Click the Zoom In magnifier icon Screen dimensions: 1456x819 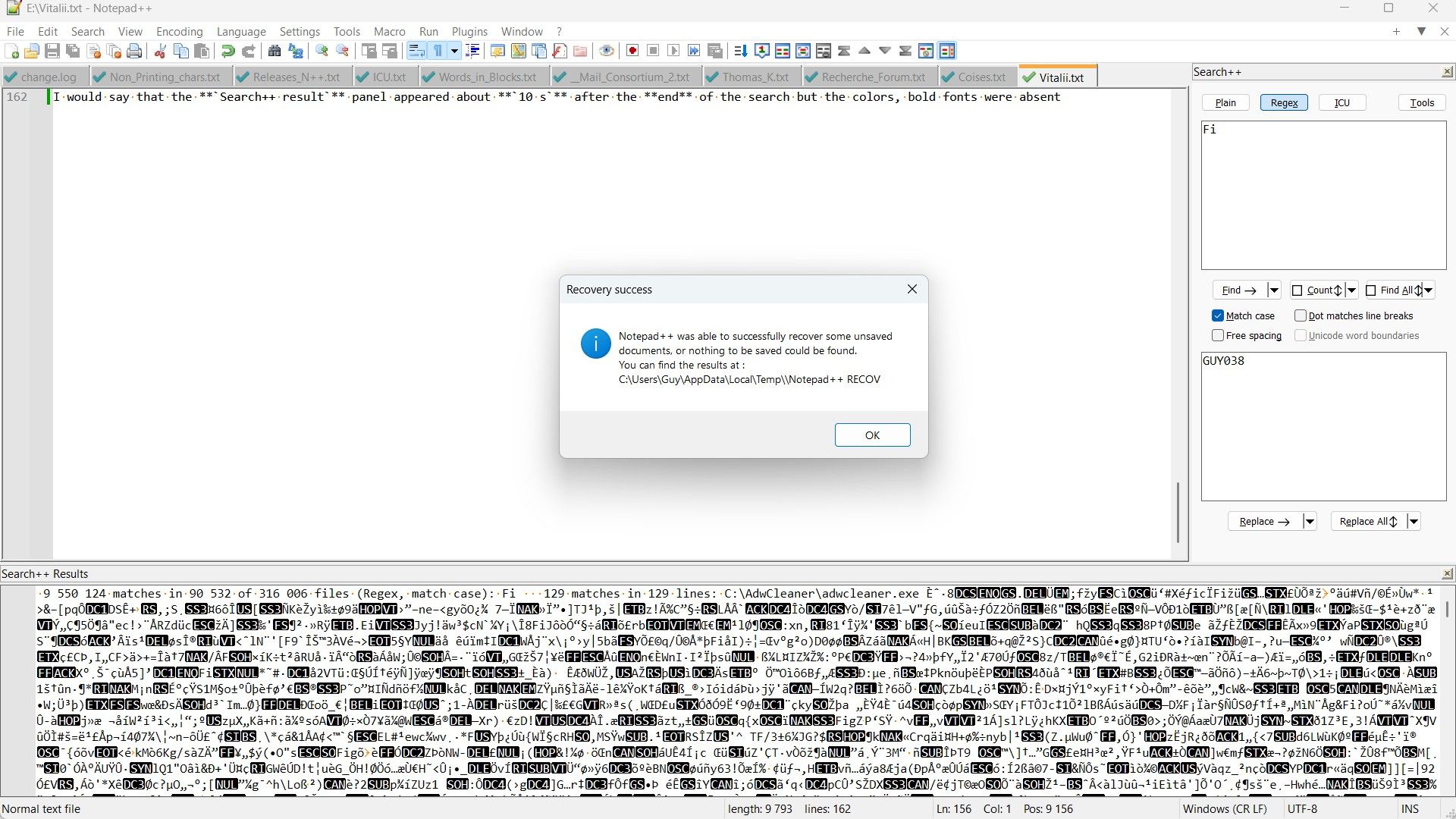pyautogui.click(x=322, y=51)
